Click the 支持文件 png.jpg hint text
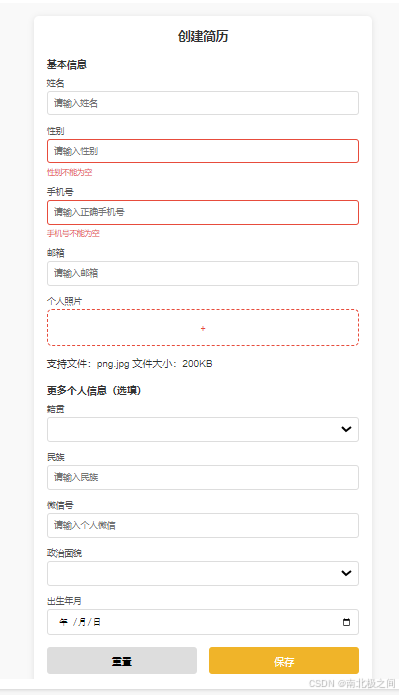The image size is (399, 695). (129, 364)
